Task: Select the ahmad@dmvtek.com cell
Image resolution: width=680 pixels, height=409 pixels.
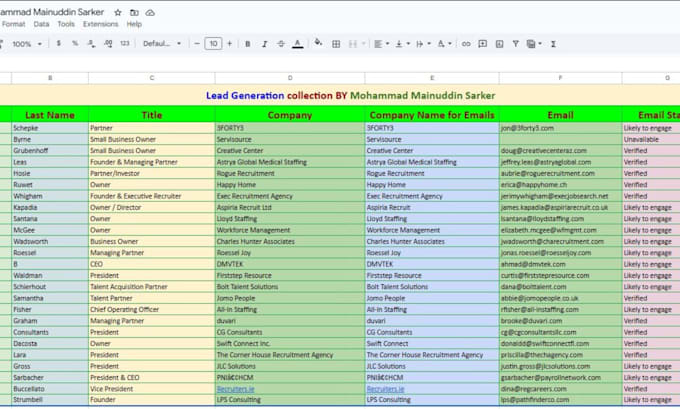Action: tap(560, 264)
